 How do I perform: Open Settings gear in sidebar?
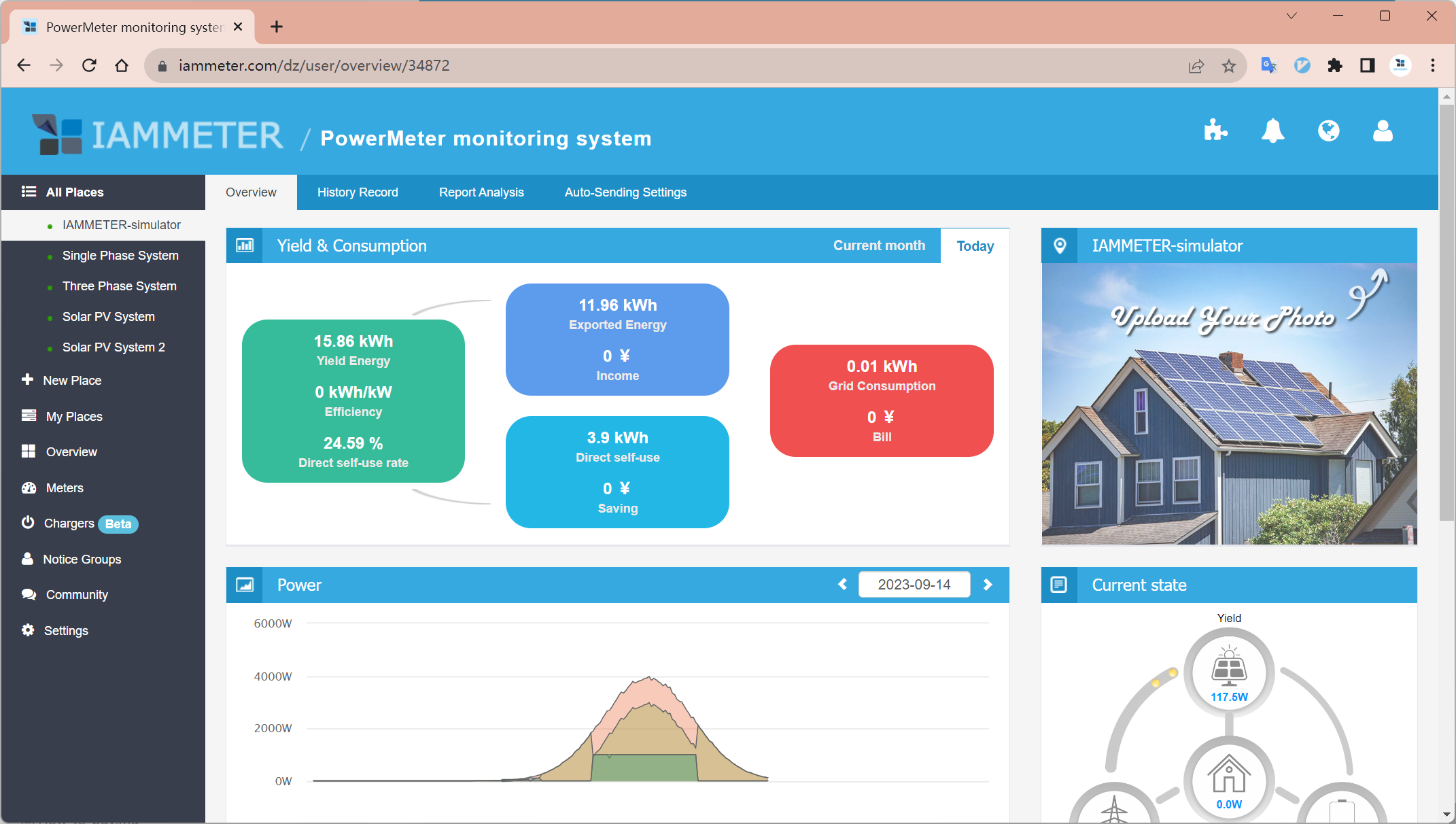click(65, 630)
